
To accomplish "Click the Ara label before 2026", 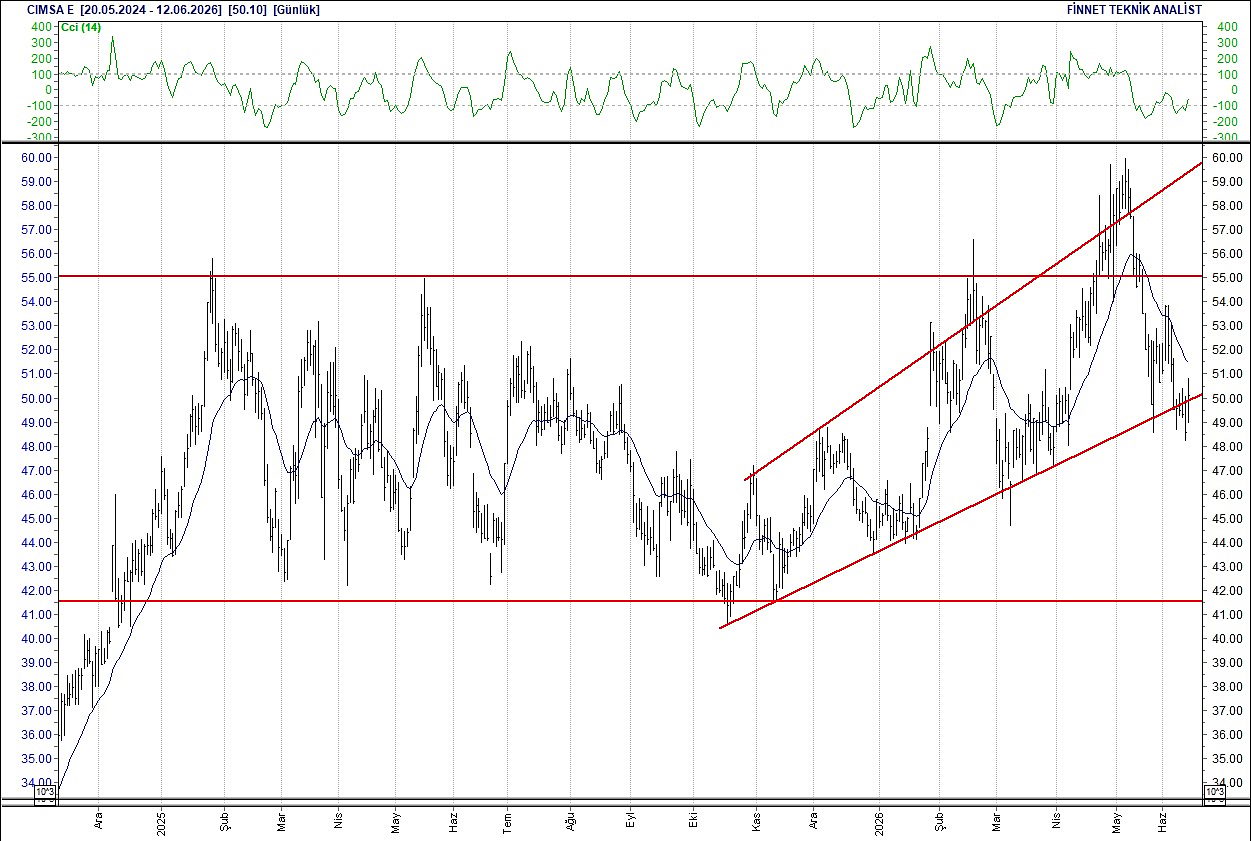I will point(813,819).
